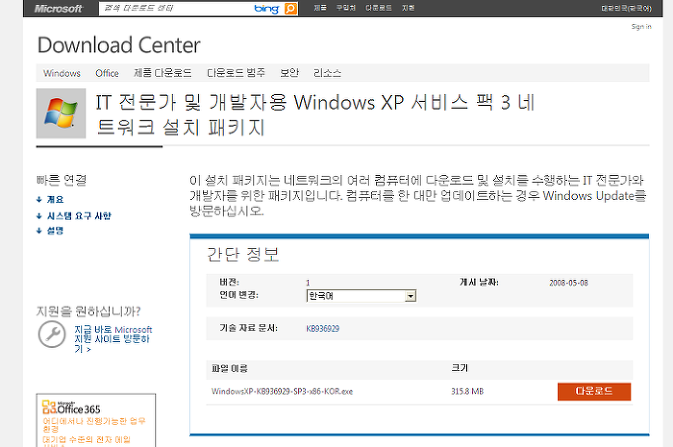Screen dimensions: 673x447
Task: Click the arrow icon beside 설명
Action: point(39,231)
